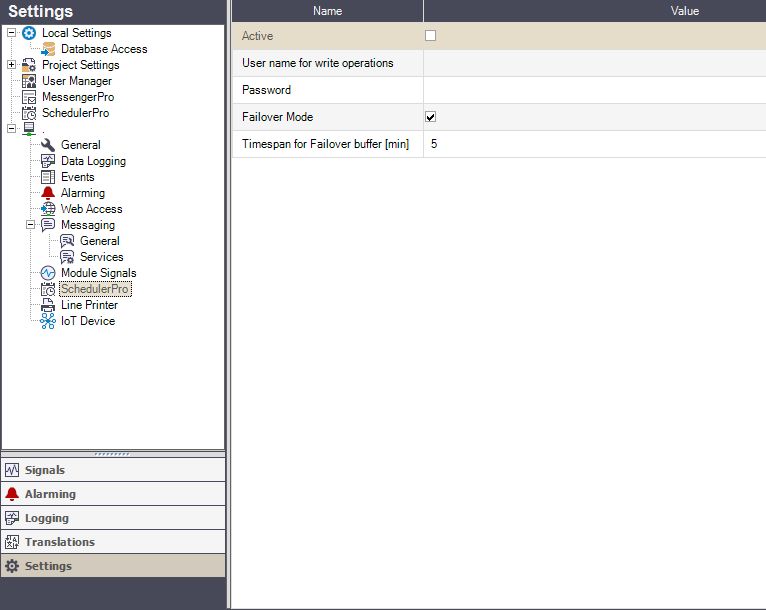This screenshot has height=610, width=766.
Task: Click the MessengerPro icon in tree
Action: click(x=29, y=97)
